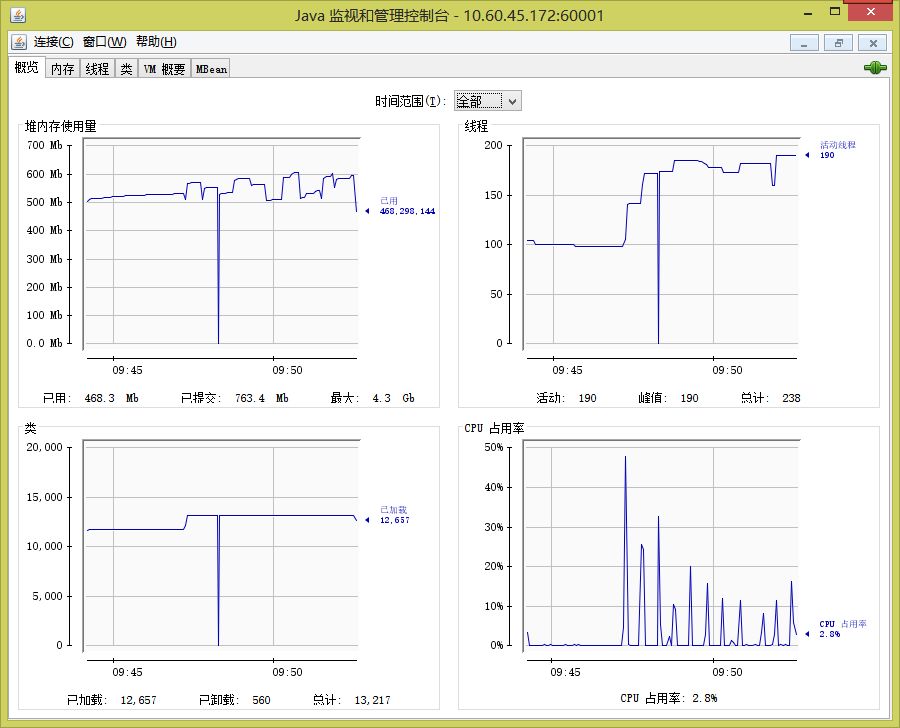Click the 峰值: 190 thread value
This screenshot has height=728, width=900.
668,398
